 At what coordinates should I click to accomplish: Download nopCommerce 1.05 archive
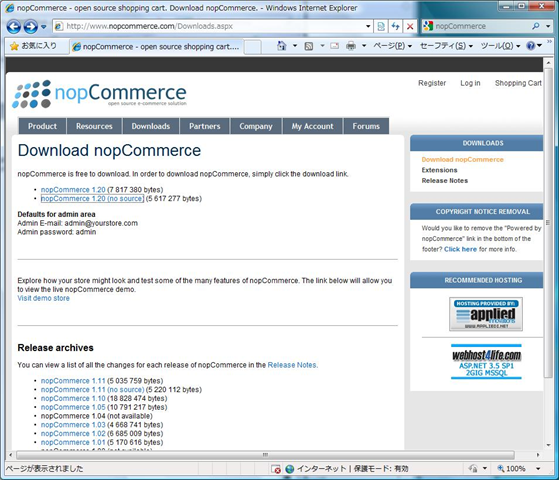click(x=73, y=407)
